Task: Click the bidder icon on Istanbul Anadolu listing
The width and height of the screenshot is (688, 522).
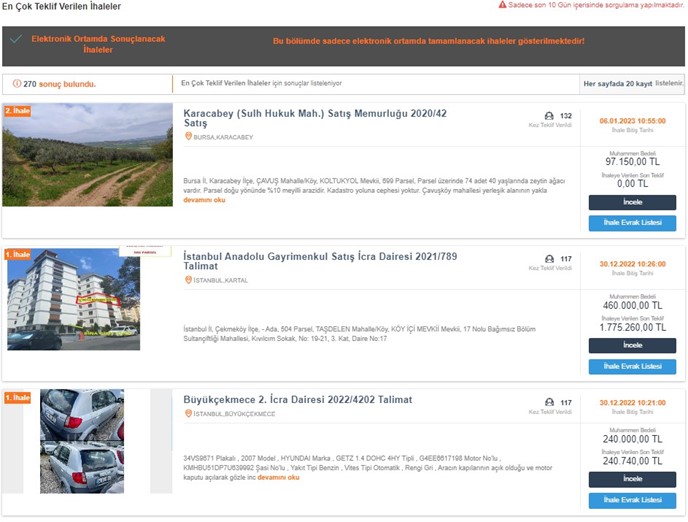Action: coord(549,259)
